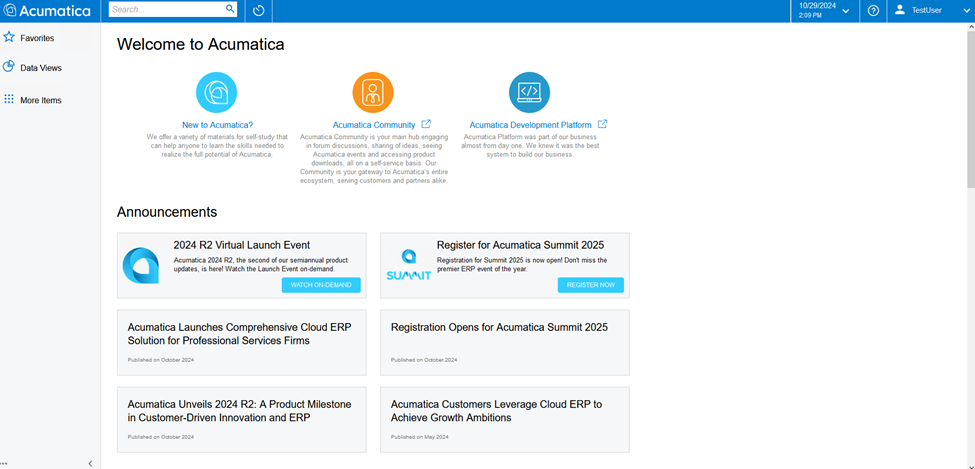Click external link icon beside Acumatica Community
The image size is (975, 469).
pos(426,124)
